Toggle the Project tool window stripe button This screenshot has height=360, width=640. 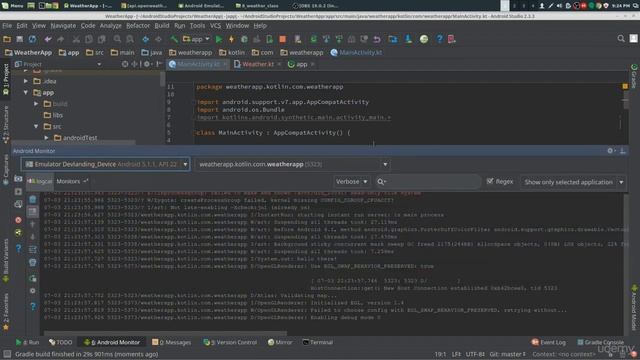(6, 79)
